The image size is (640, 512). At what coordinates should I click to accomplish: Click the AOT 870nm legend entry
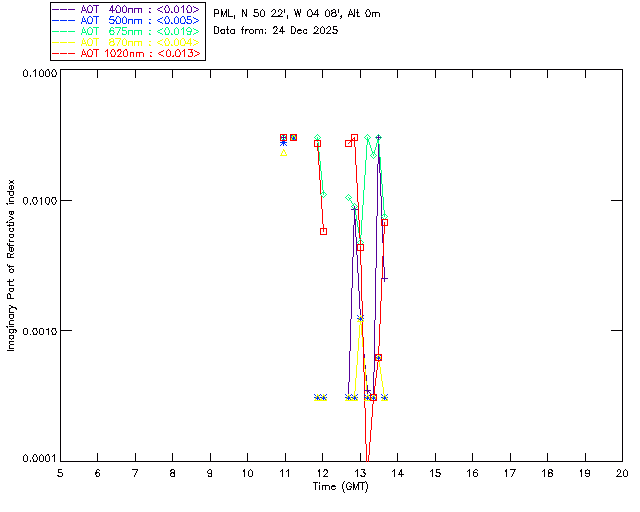127,42
